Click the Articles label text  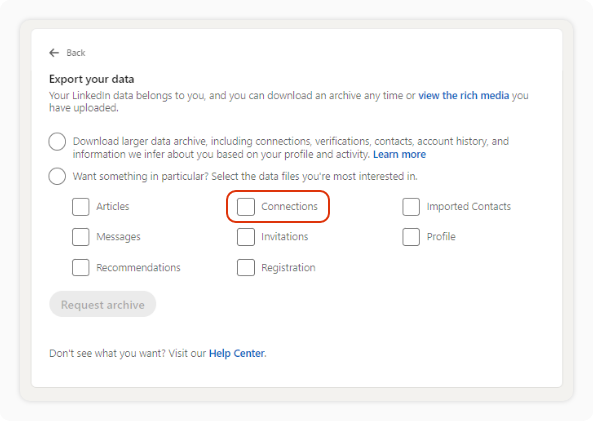113,207
